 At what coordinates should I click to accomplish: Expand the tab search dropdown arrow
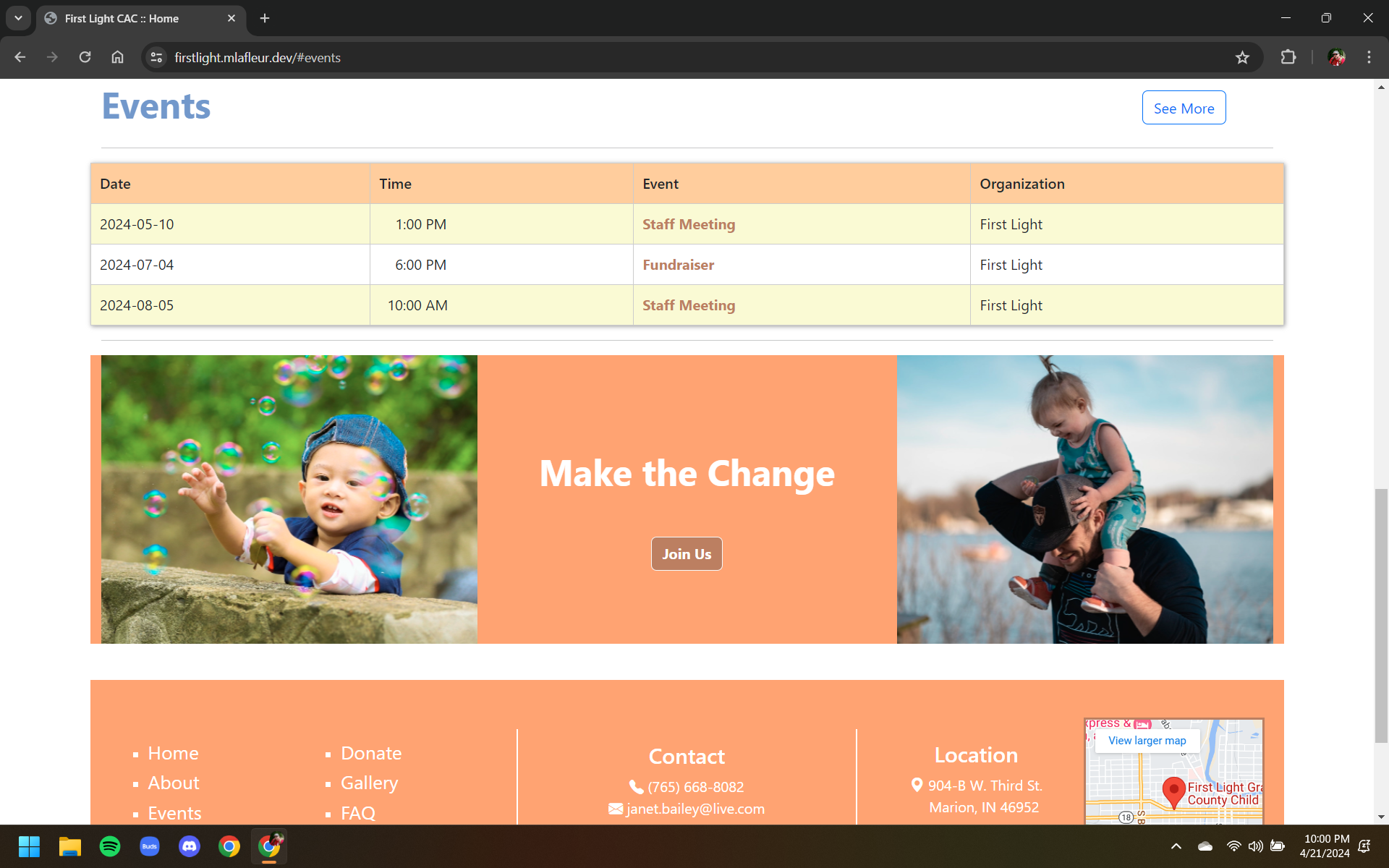click(x=18, y=18)
